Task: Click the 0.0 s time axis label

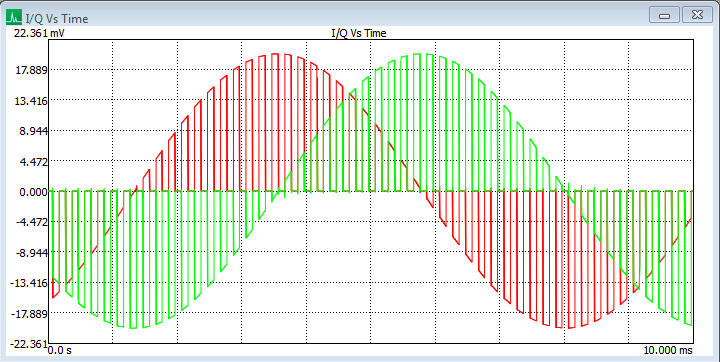Action: point(60,351)
